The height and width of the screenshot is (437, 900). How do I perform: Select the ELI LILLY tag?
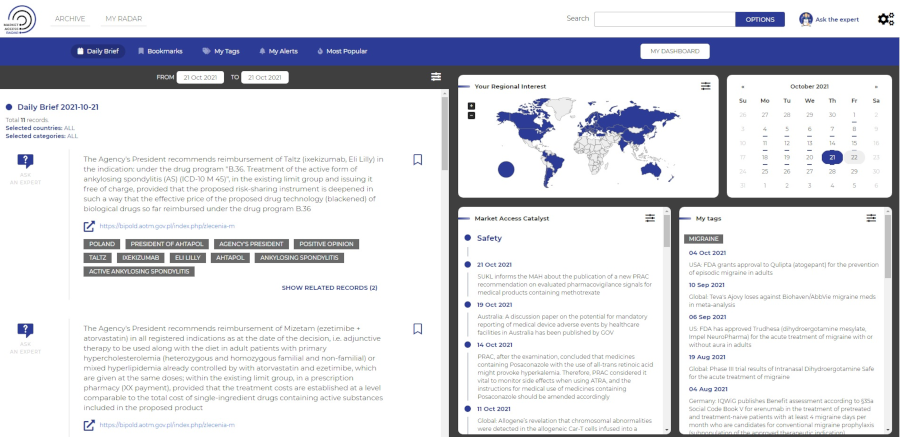pyautogui.click(x=188, y=258)
